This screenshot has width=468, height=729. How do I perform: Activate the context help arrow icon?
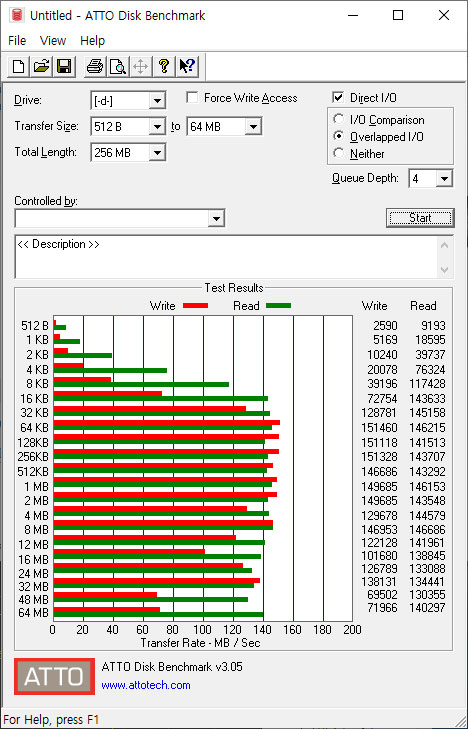pyautogui.click(x=187, y=66)
